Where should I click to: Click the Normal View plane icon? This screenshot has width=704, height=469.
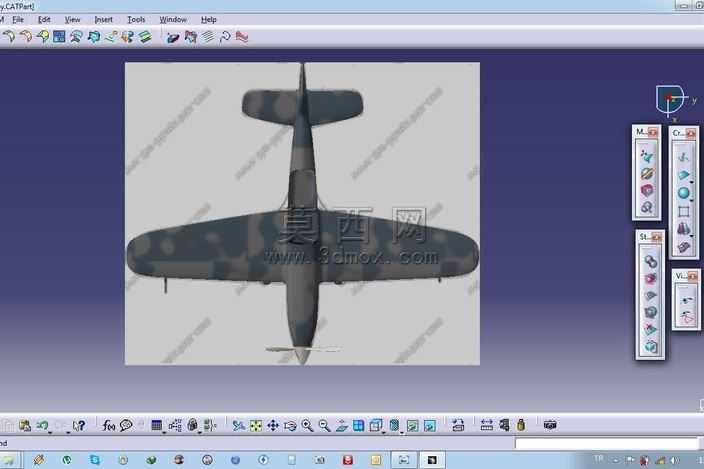click(342, 425)
